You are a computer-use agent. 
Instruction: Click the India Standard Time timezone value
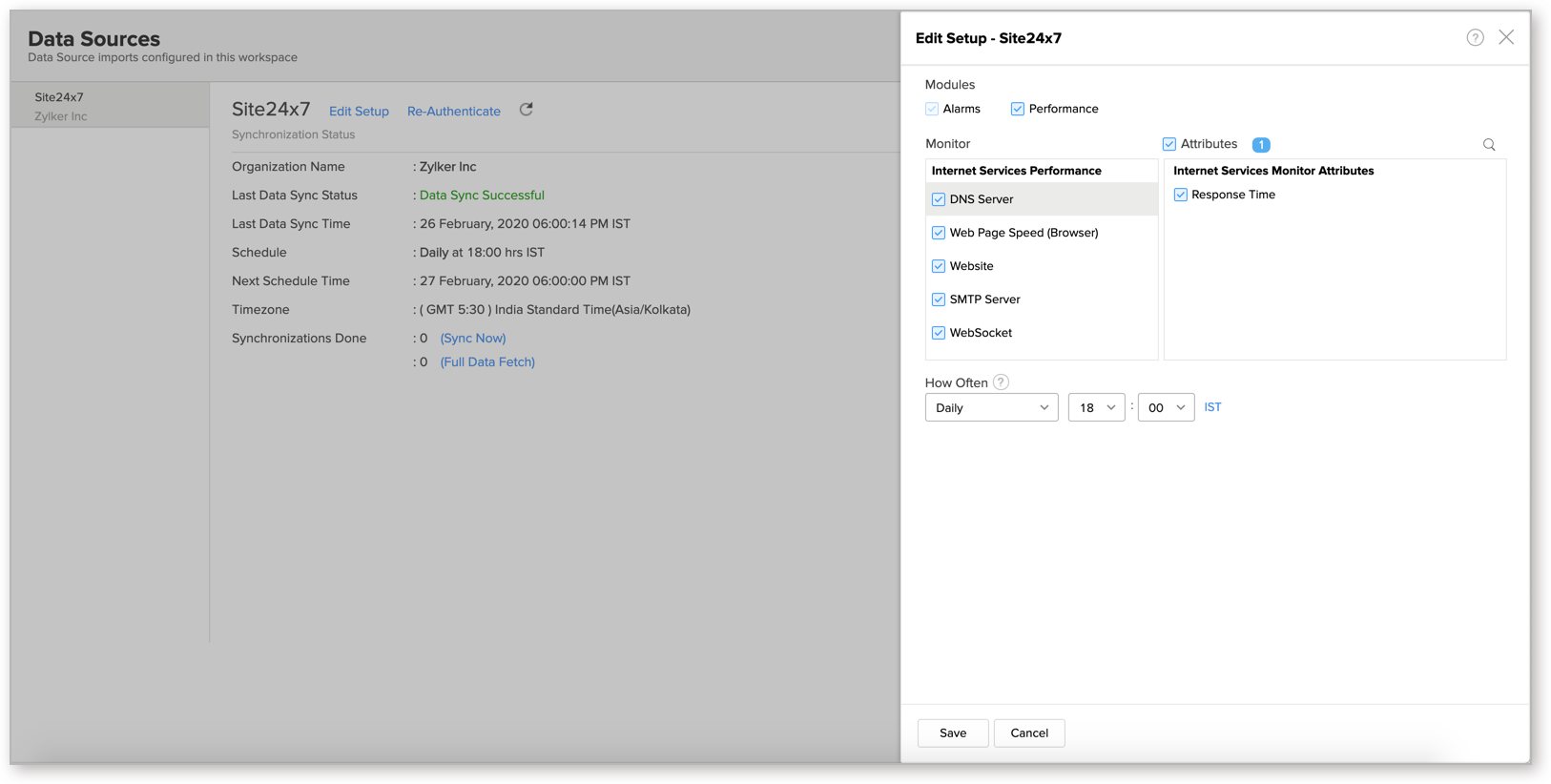pyautogui.click(x=555, y=310)
